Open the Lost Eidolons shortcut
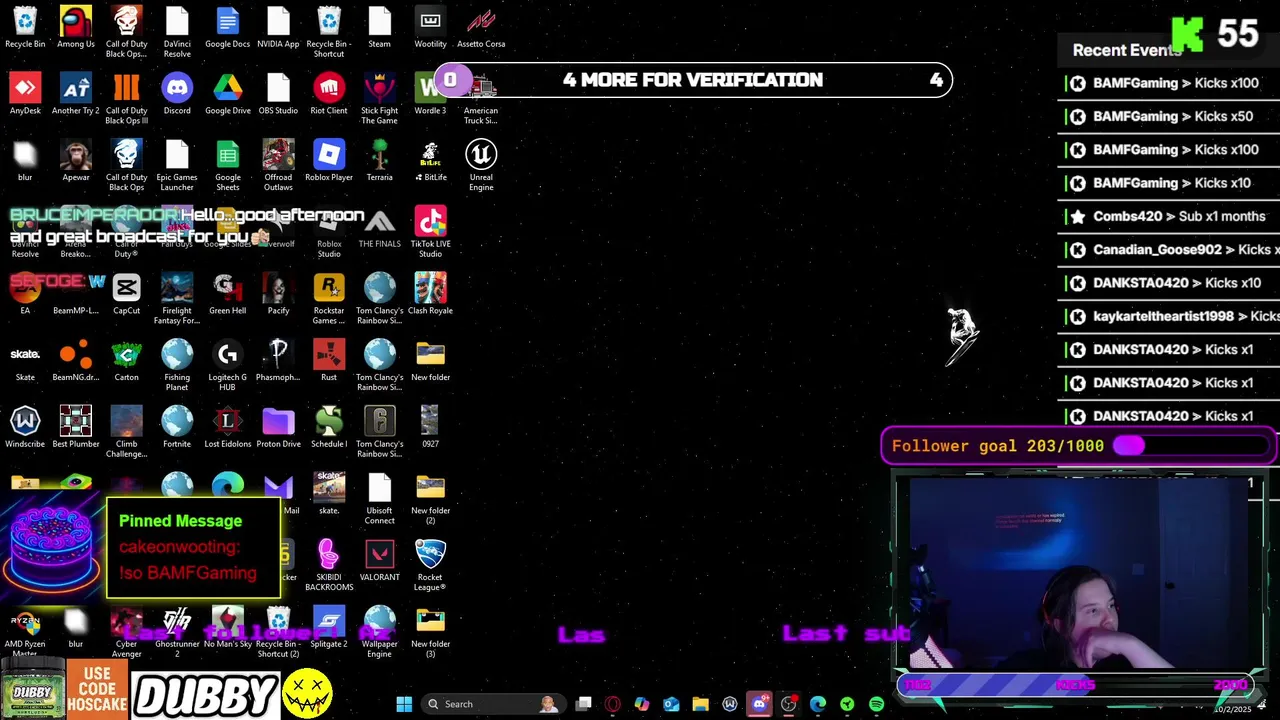The height and width of the screenshot is (720, 1280). tap(227, 428)
